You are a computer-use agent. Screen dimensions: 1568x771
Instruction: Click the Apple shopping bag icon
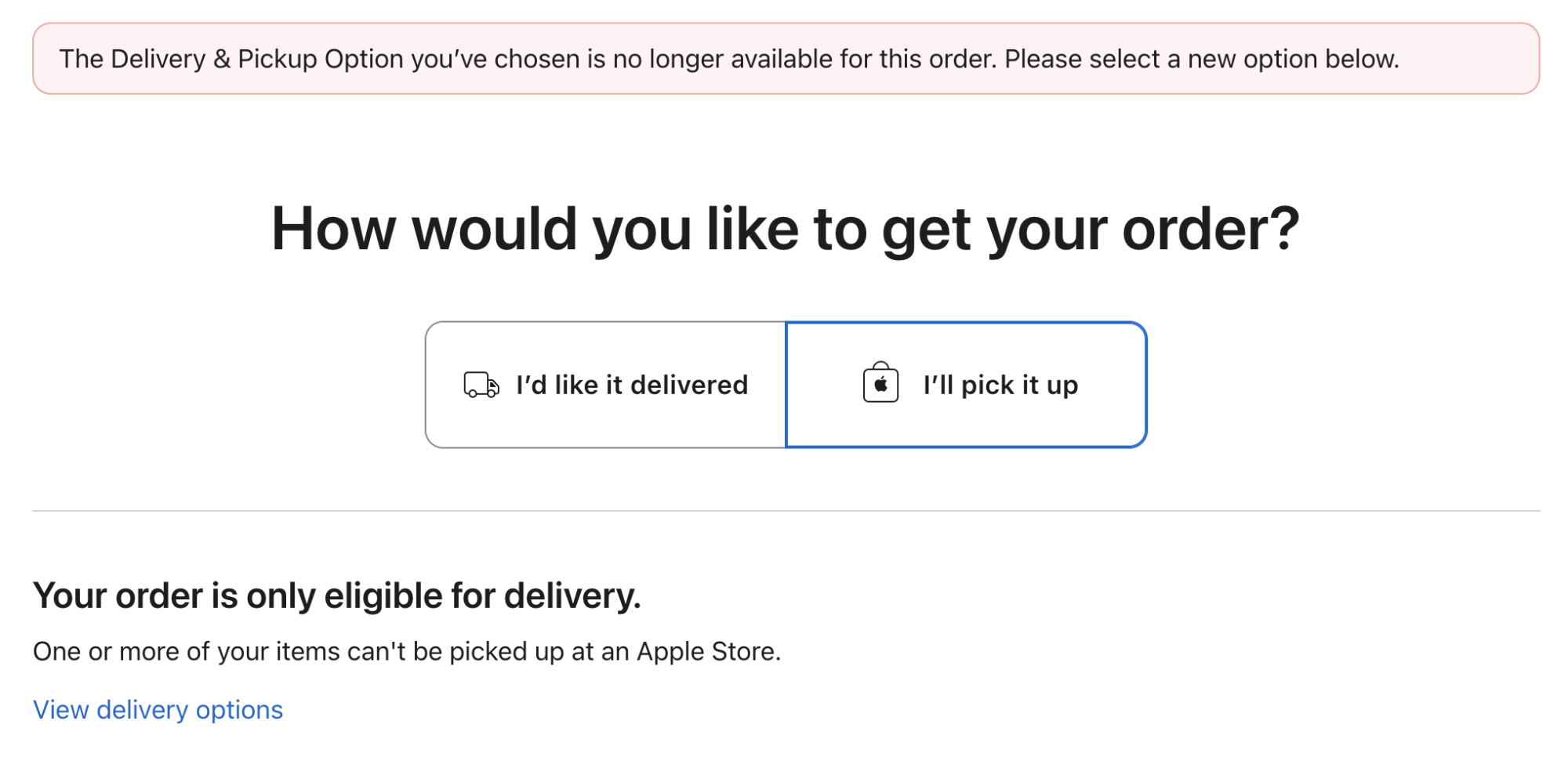point(880,383)
